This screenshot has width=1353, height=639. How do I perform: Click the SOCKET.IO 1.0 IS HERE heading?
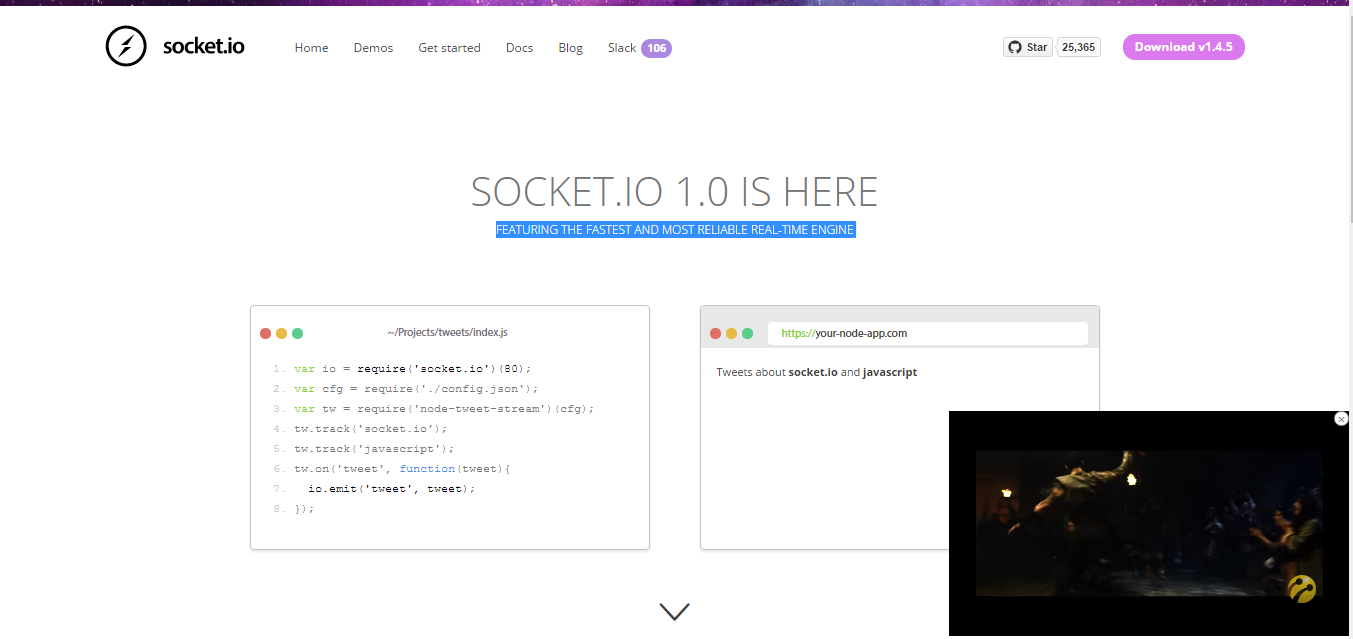pos(674,192)
